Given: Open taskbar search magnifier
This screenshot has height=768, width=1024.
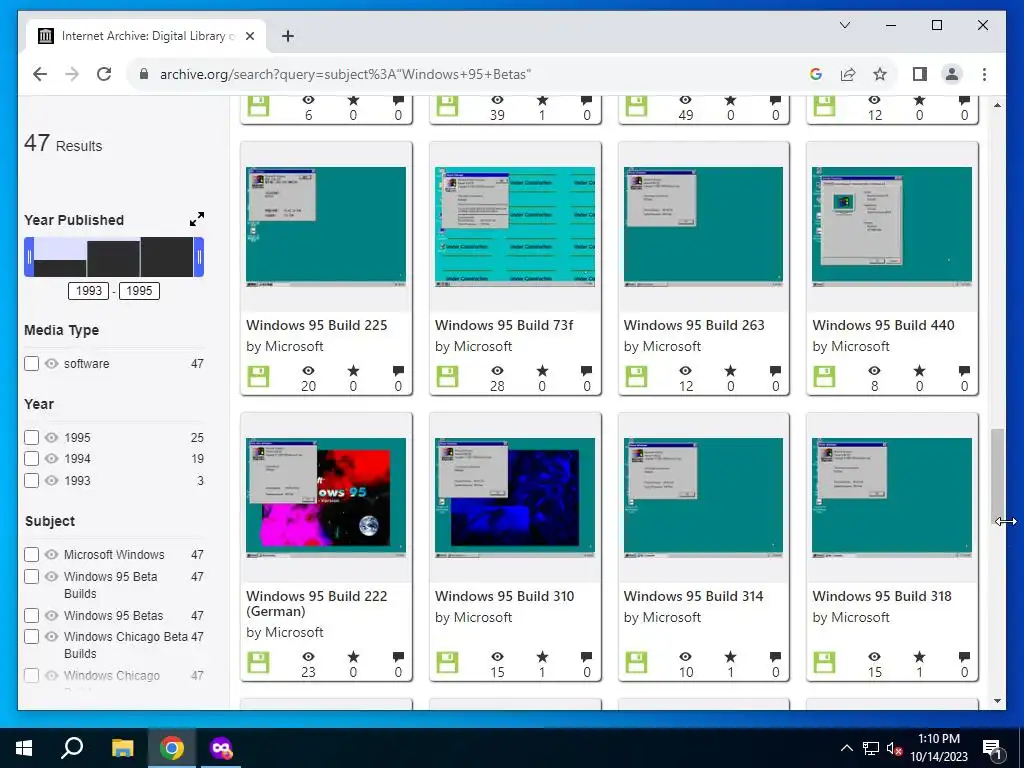Looking at the screenshot, I should 72,748.
